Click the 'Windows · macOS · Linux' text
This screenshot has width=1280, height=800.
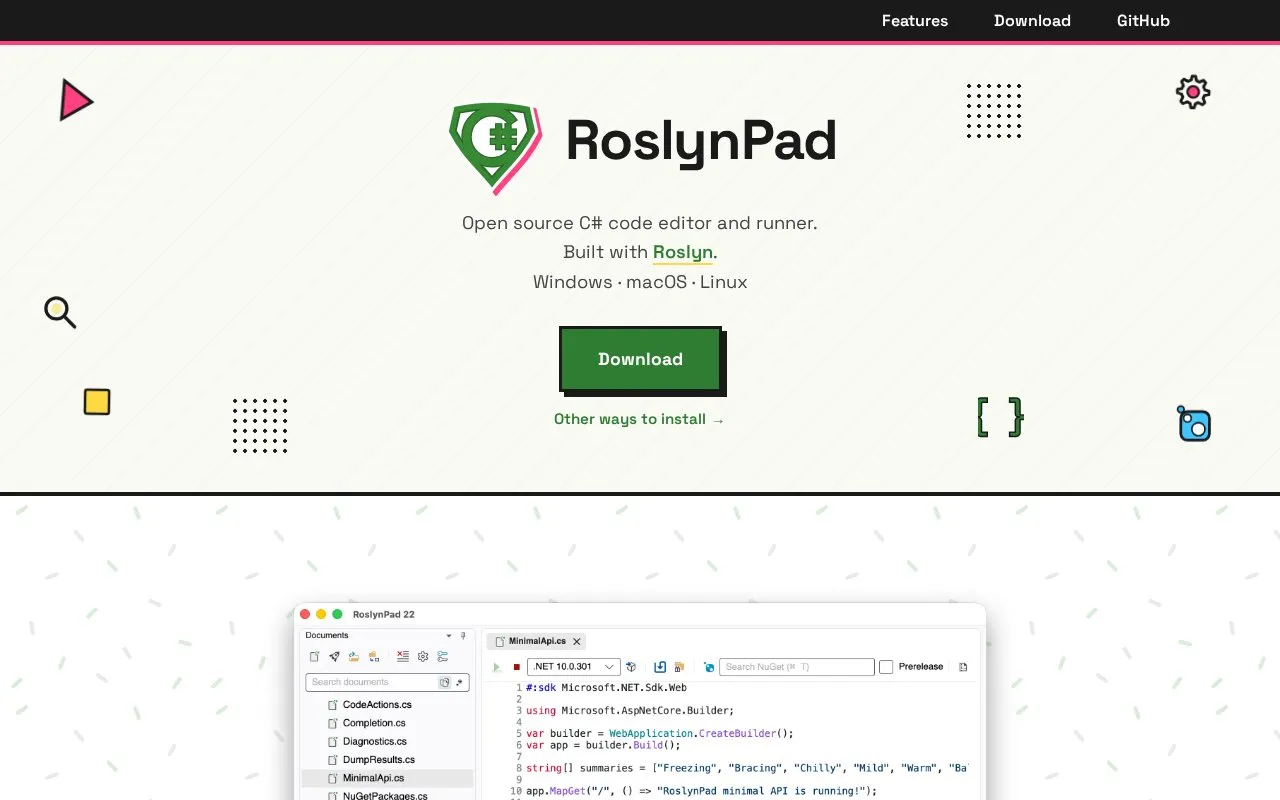[640, 282]
